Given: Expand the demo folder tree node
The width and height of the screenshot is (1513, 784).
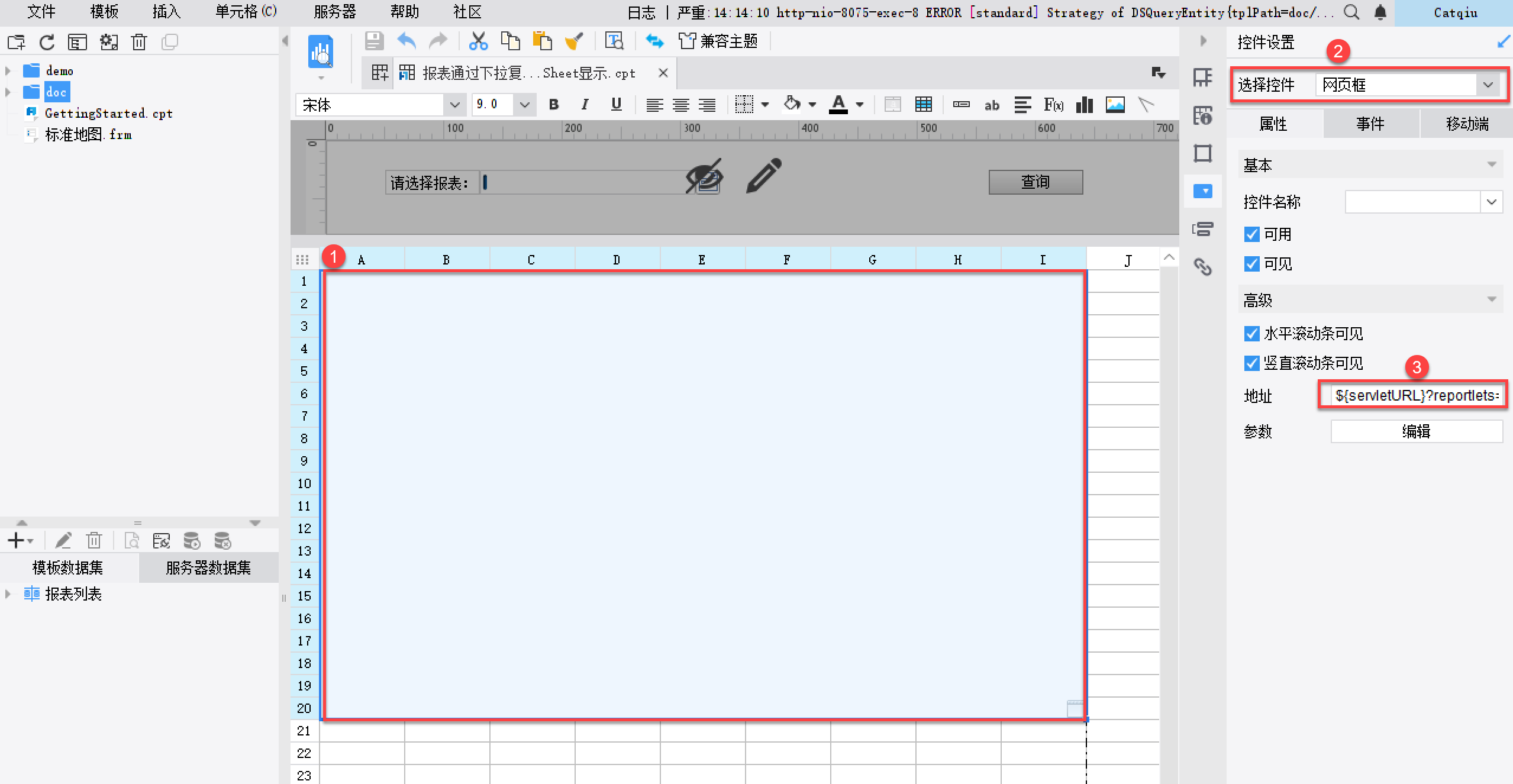Looking at the screenshot, I should pos(8,71).
